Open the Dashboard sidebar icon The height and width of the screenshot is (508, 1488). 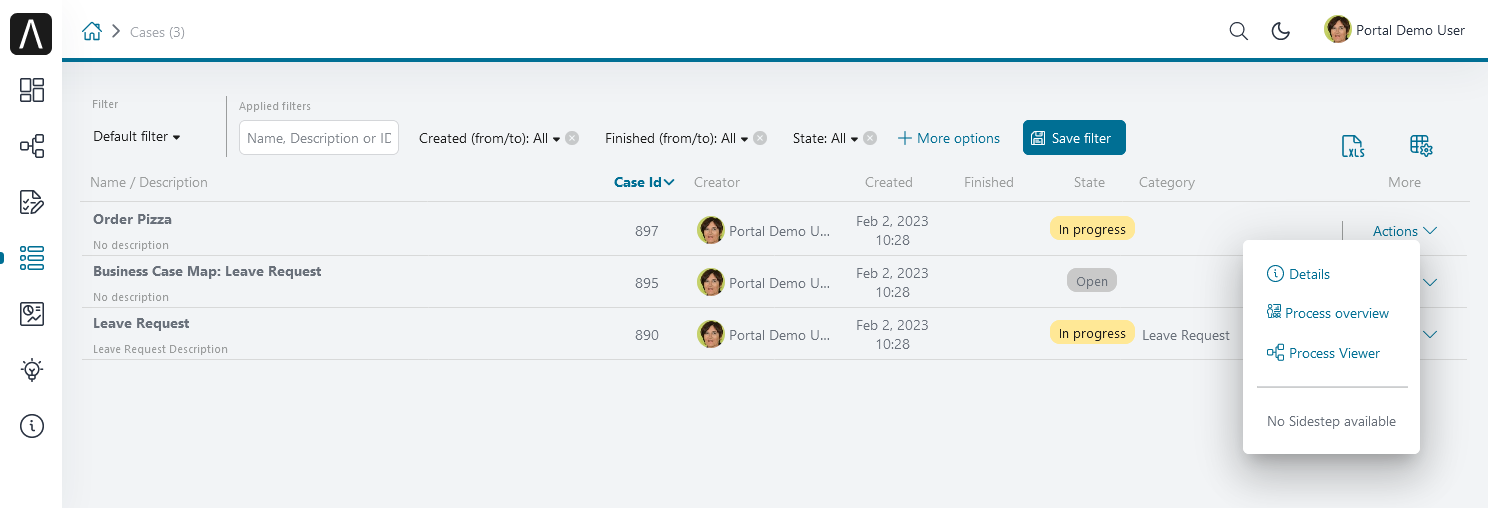tap(32, 90)
